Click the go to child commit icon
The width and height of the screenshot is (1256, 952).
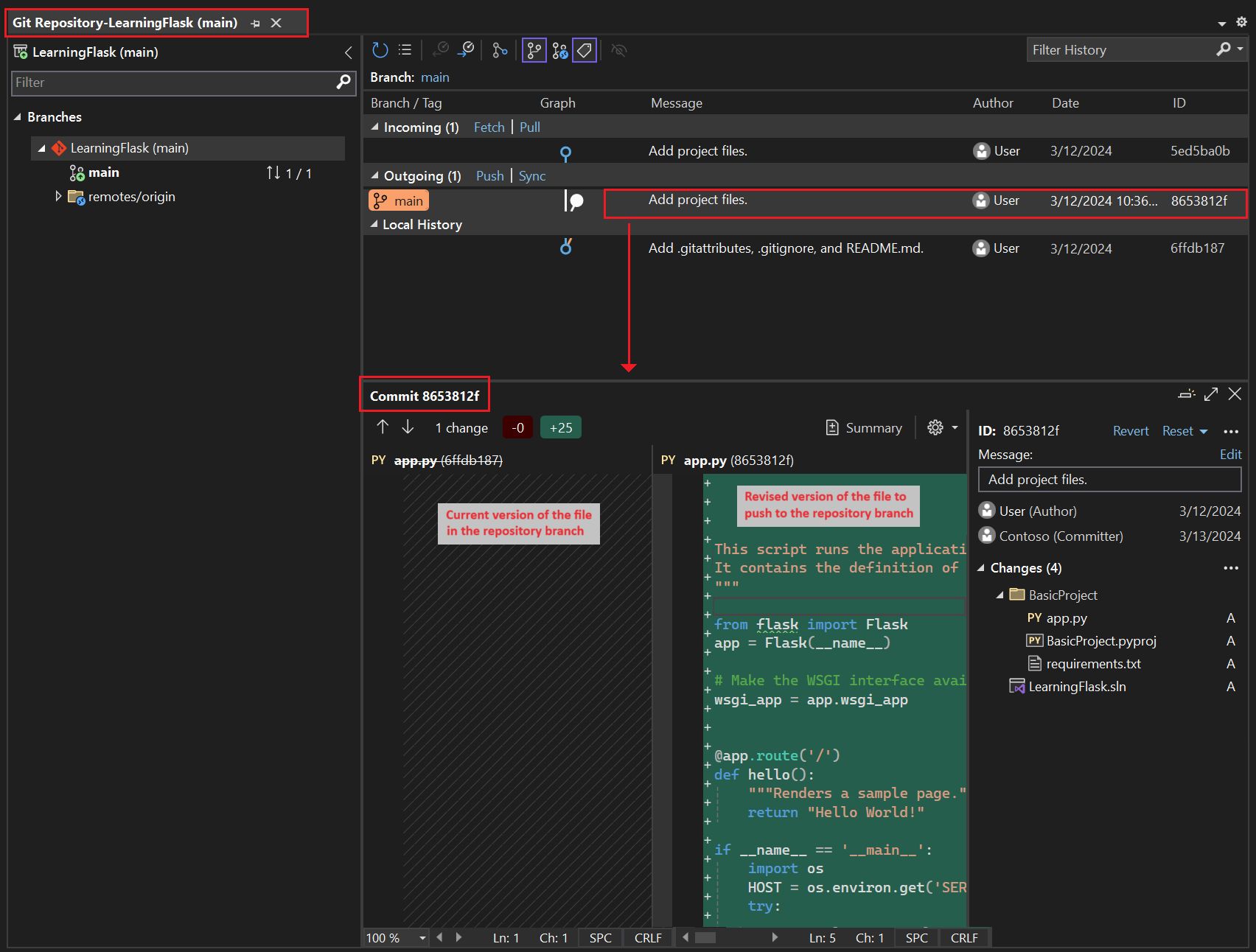440,50
